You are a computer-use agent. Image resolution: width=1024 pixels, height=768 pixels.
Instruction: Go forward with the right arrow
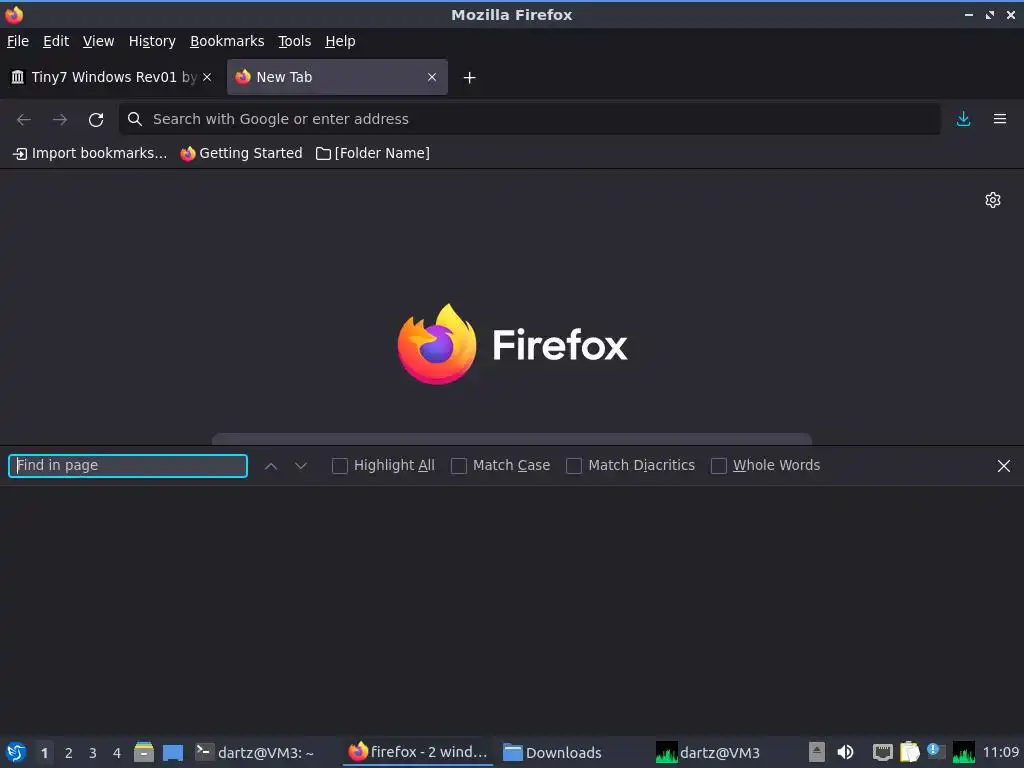(x=60, y=120)
